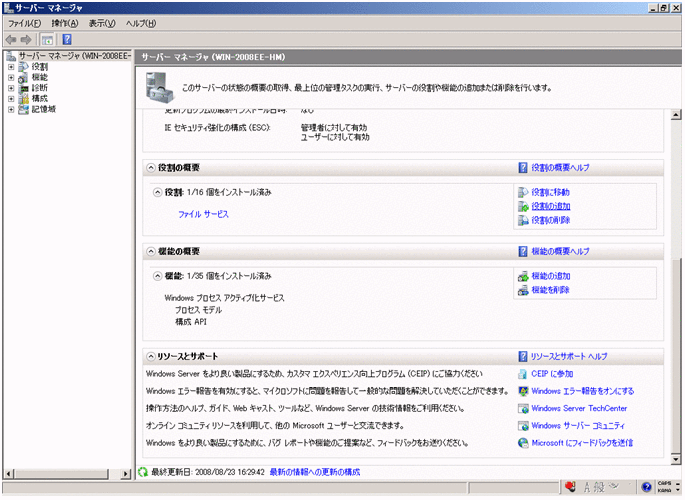Screen dimensions: 685x500
Task: Click the Windows プロセス アクティブ化サービス text
Action: (x=225, y=298)
